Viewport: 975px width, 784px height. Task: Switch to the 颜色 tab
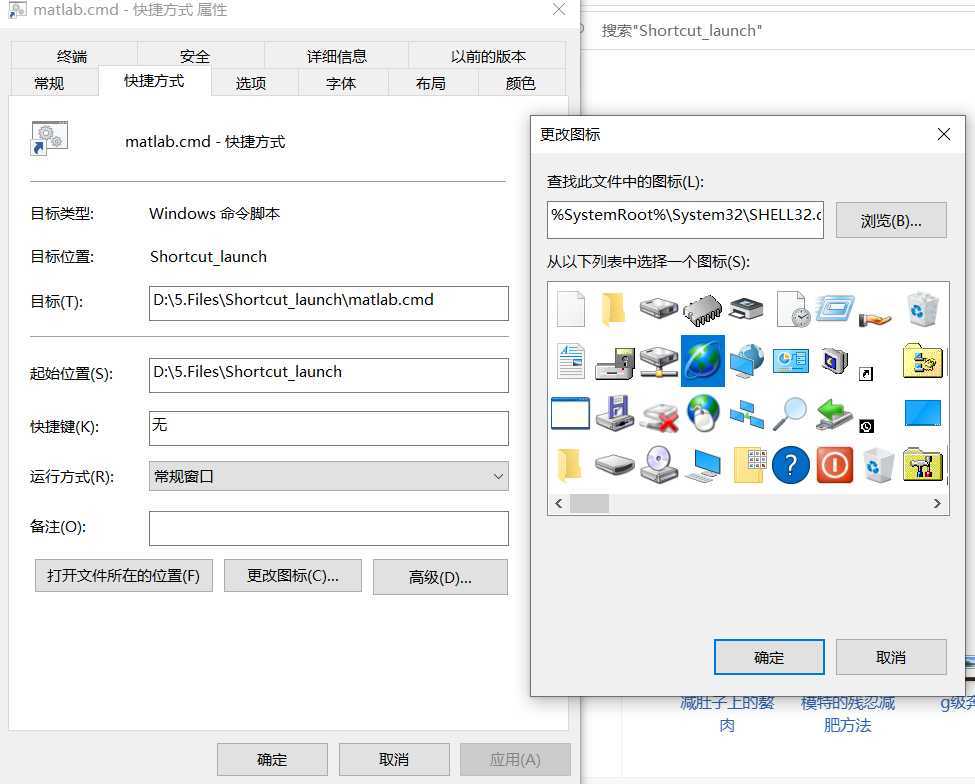pyautogui.click(x=521, y=83)
